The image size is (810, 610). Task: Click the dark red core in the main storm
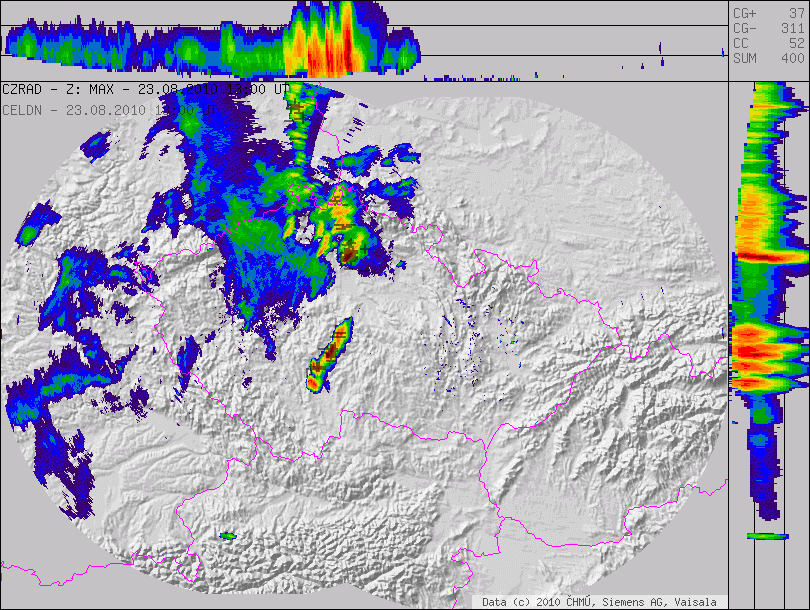(x=346, y=253)
